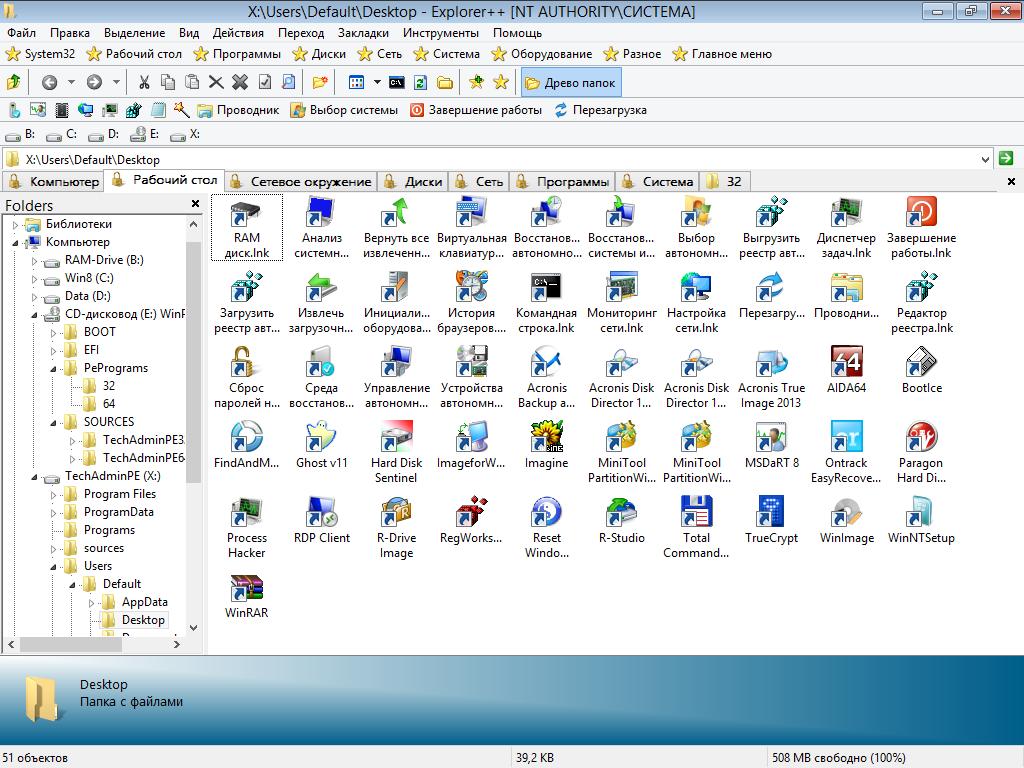Click the Выбор системы toolbar button
Screen dimensions: 1024x768
point(344,110)
